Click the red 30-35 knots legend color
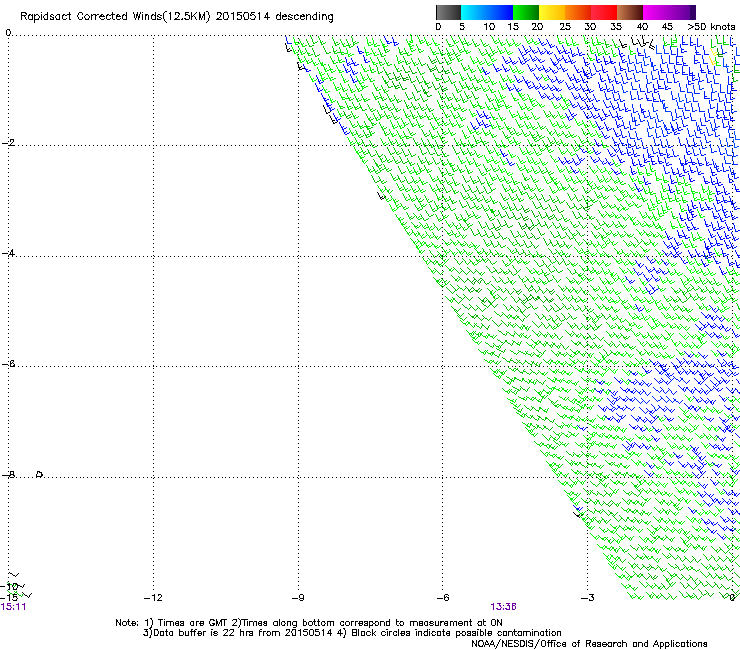The height and width of the screenshot is (650, 740). coord(604,12)
